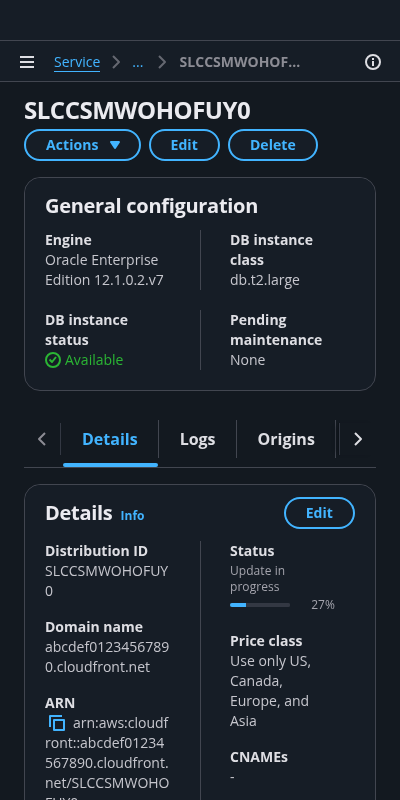
Task: Click Edit in Details panel
Action: point(319,513)
